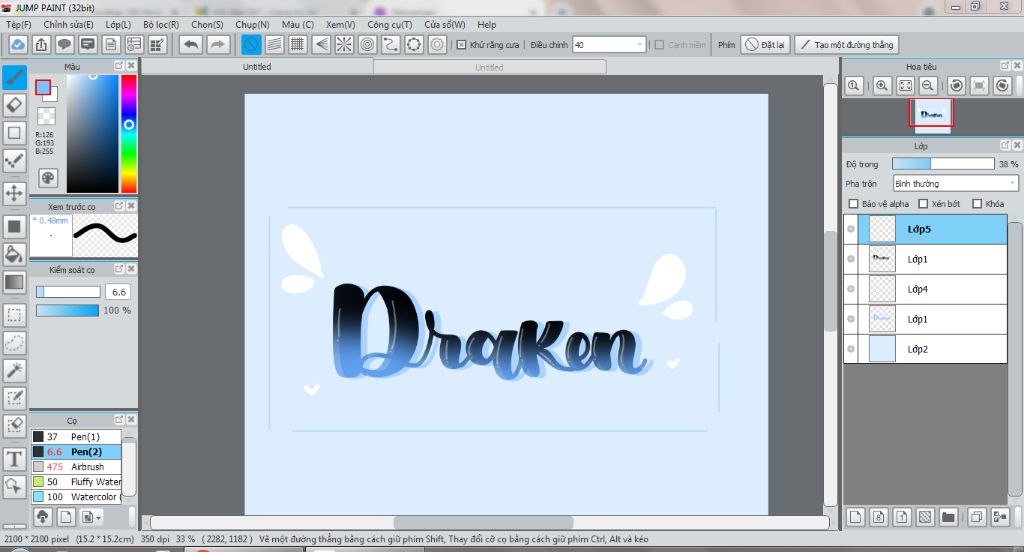This screenshot has width=1024, height=552.
Task: Open Pha trộn blend mode dropdown
Action: 955,184
